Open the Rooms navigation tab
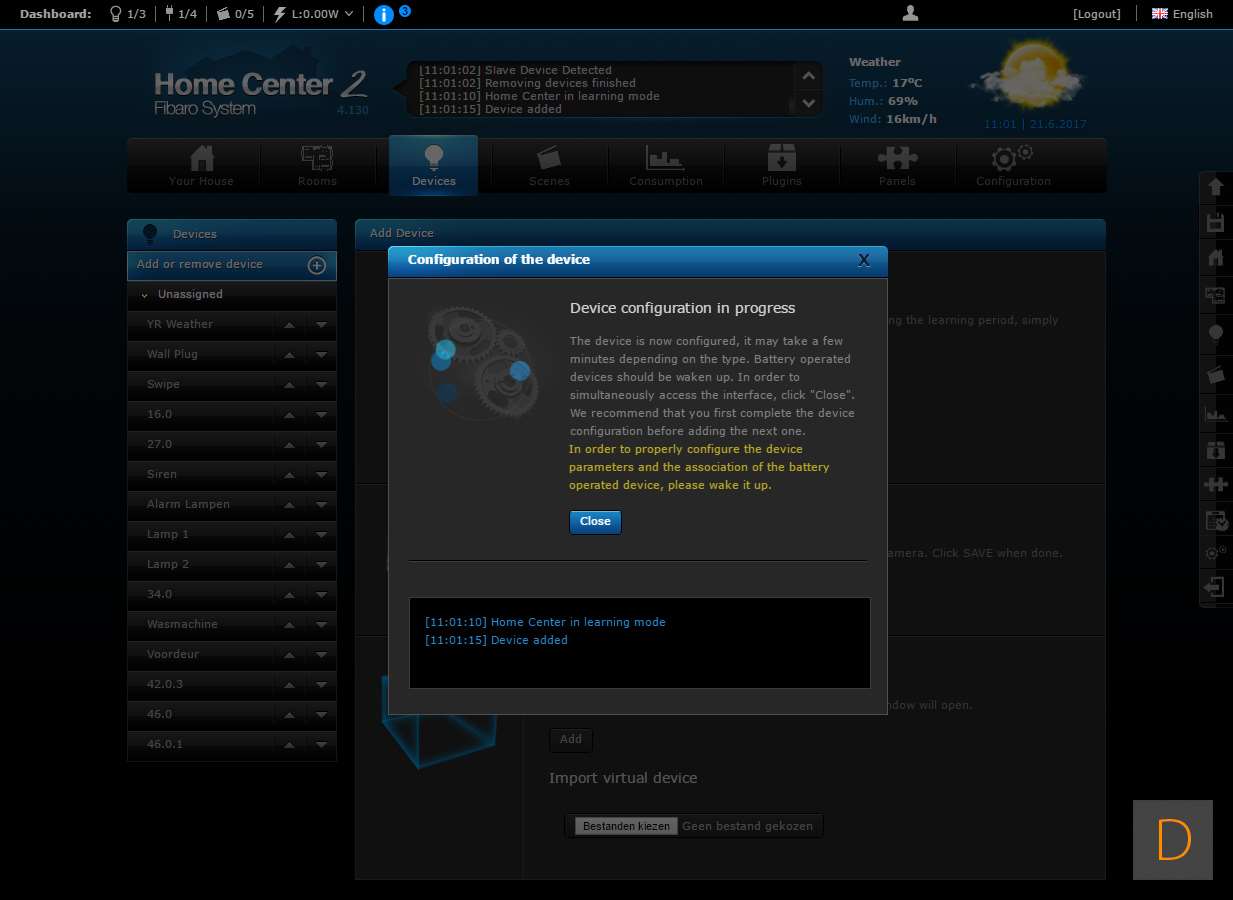The height and width of the screenshot is (900, 1233). (x=317, y=166)
